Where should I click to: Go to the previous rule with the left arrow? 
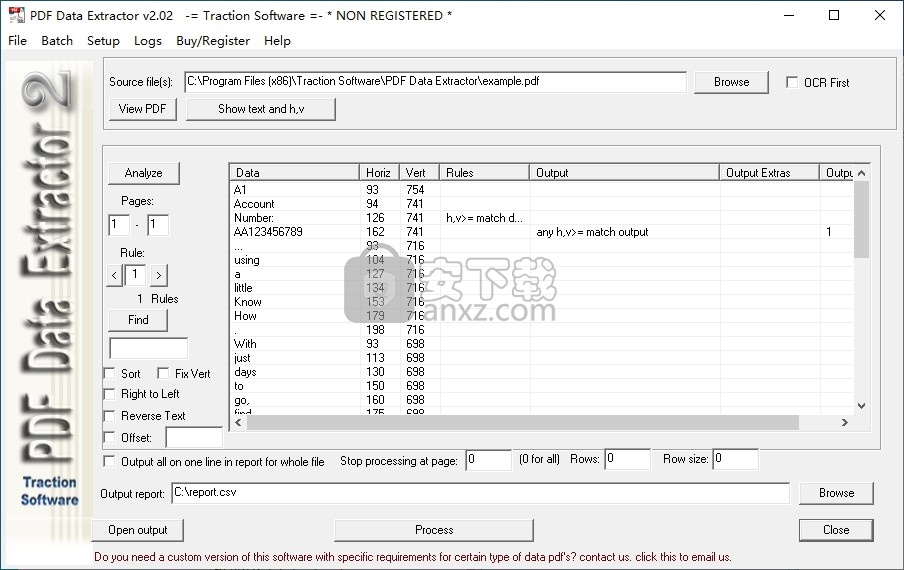tap(114, 275)
